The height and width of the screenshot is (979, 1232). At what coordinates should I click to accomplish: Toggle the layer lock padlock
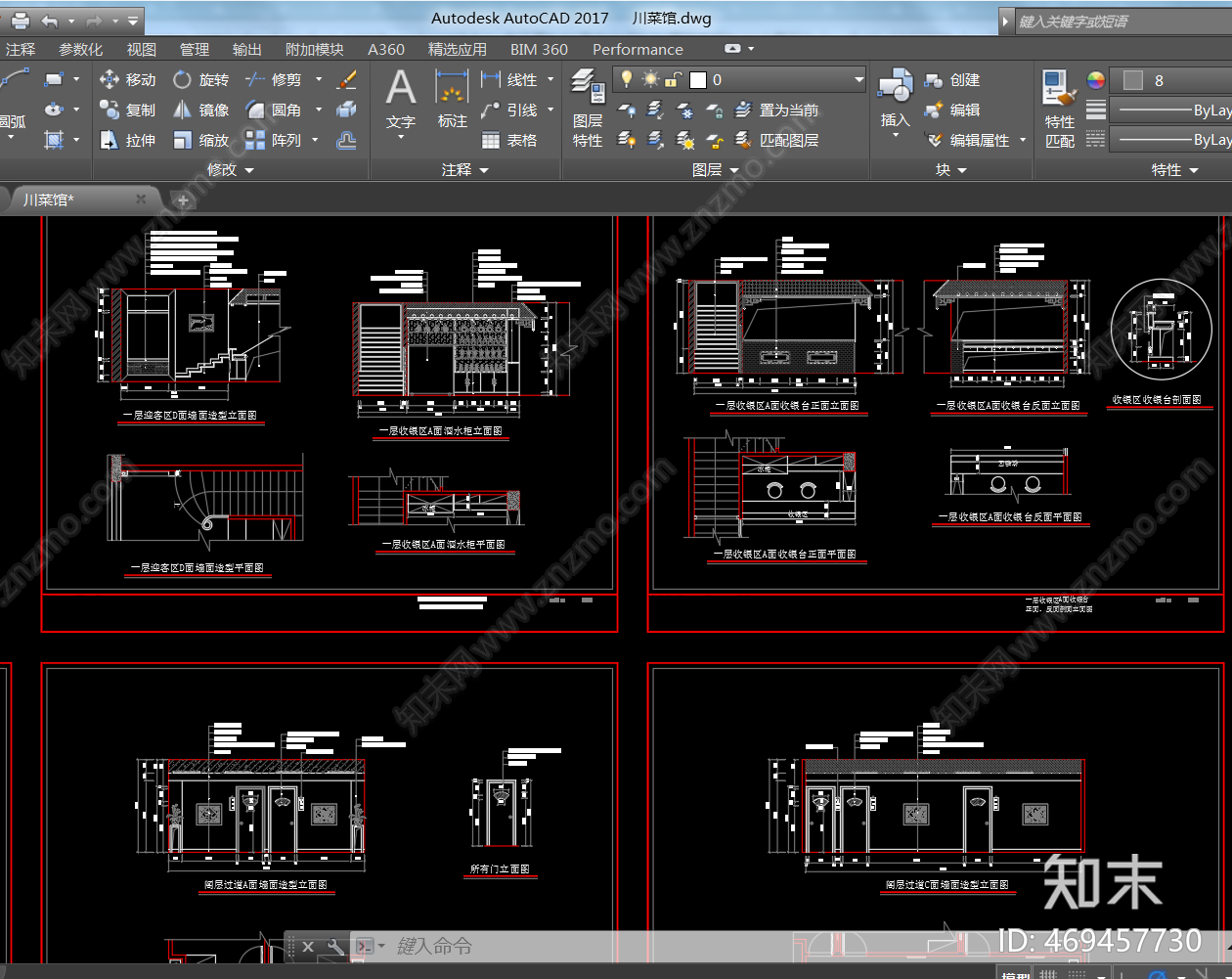[x=673, y=79]
